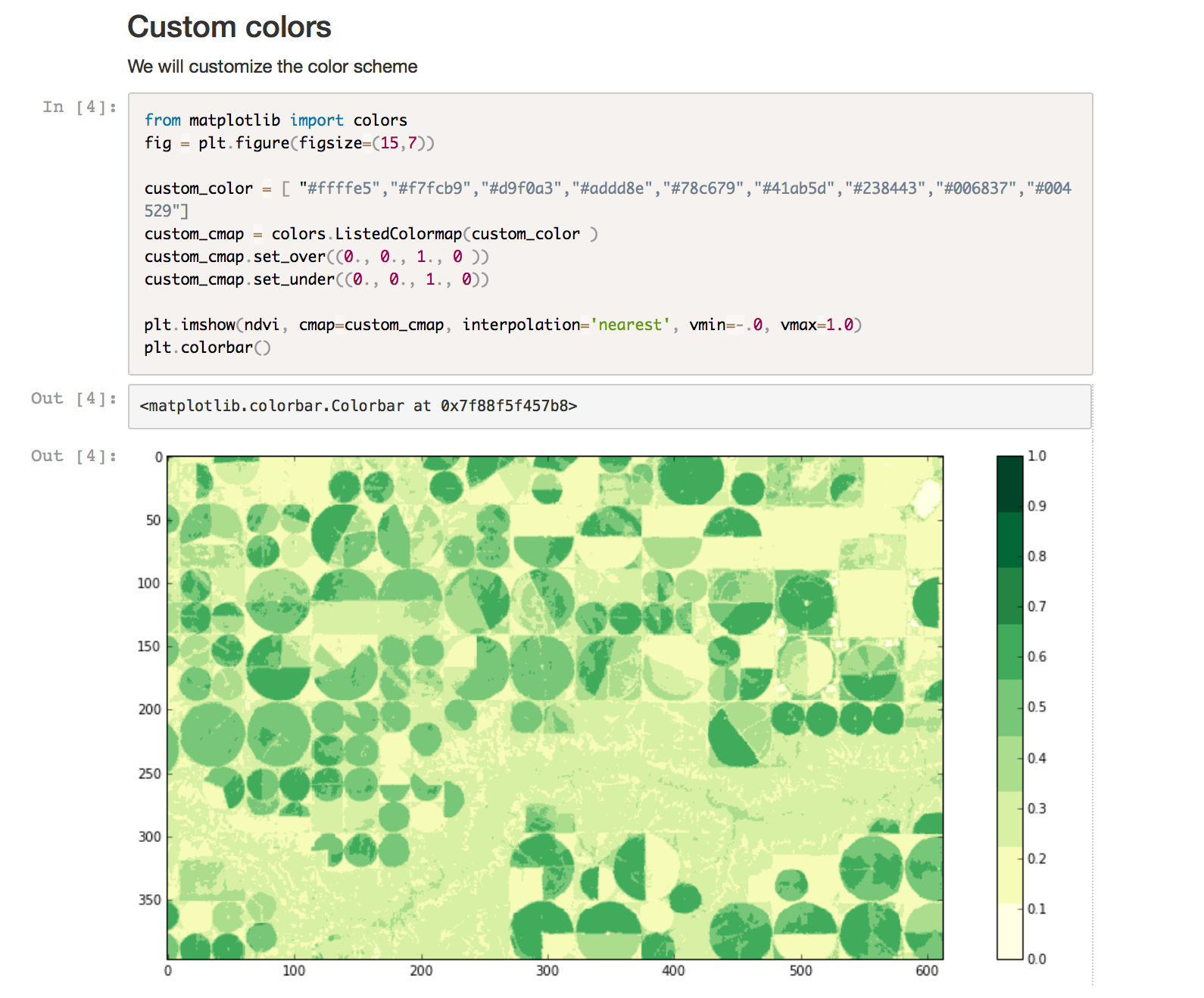Screen dimensions: 1204x998
Task: Click the custom_cmap.set_over code line
Action: coord(317,257)
